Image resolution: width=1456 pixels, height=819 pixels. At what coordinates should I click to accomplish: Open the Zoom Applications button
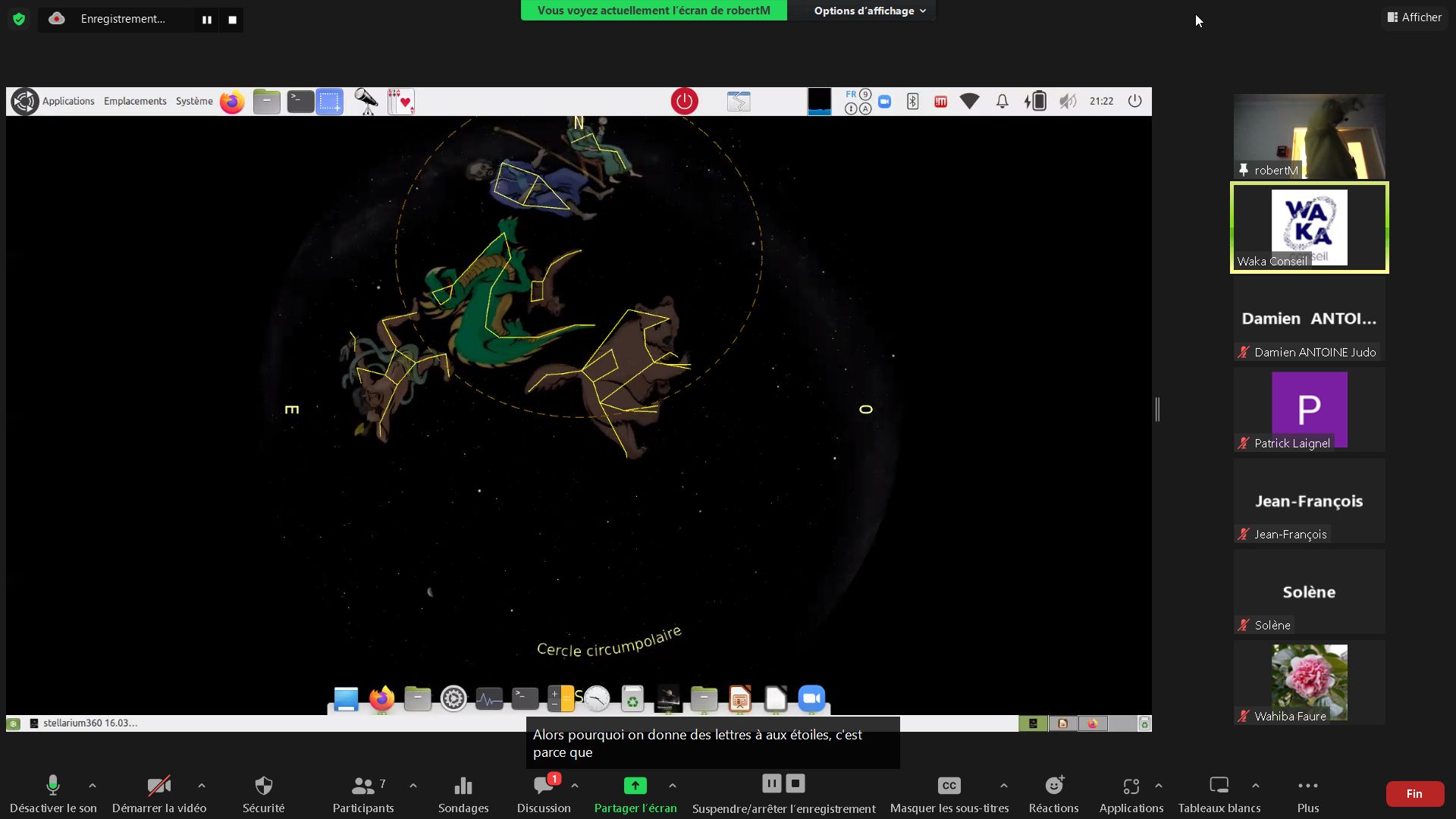[x=1131, y=794]
